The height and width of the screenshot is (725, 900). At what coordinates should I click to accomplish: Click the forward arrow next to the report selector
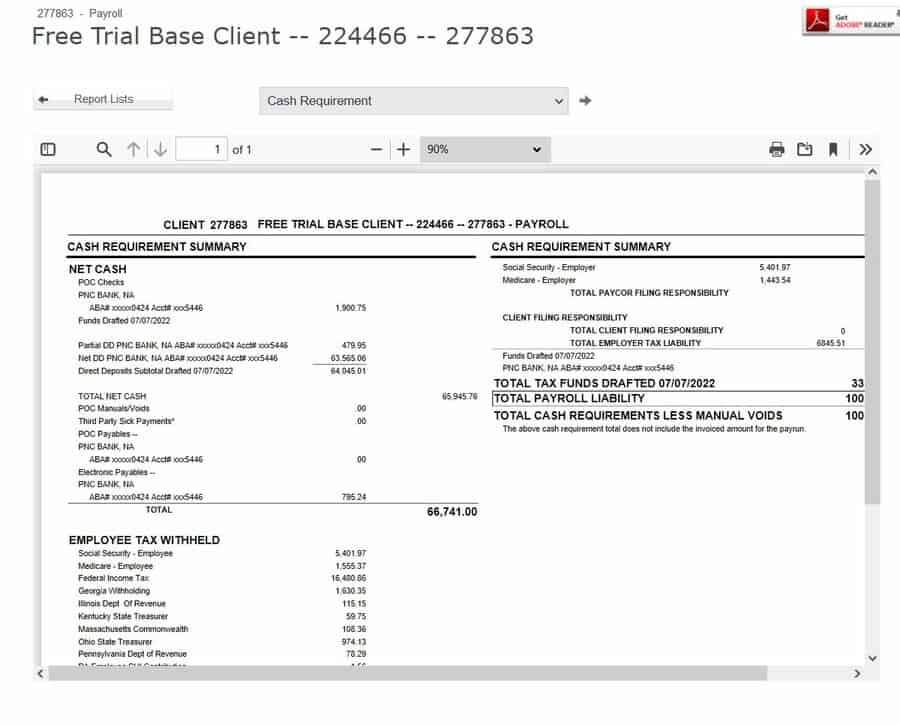586,100
